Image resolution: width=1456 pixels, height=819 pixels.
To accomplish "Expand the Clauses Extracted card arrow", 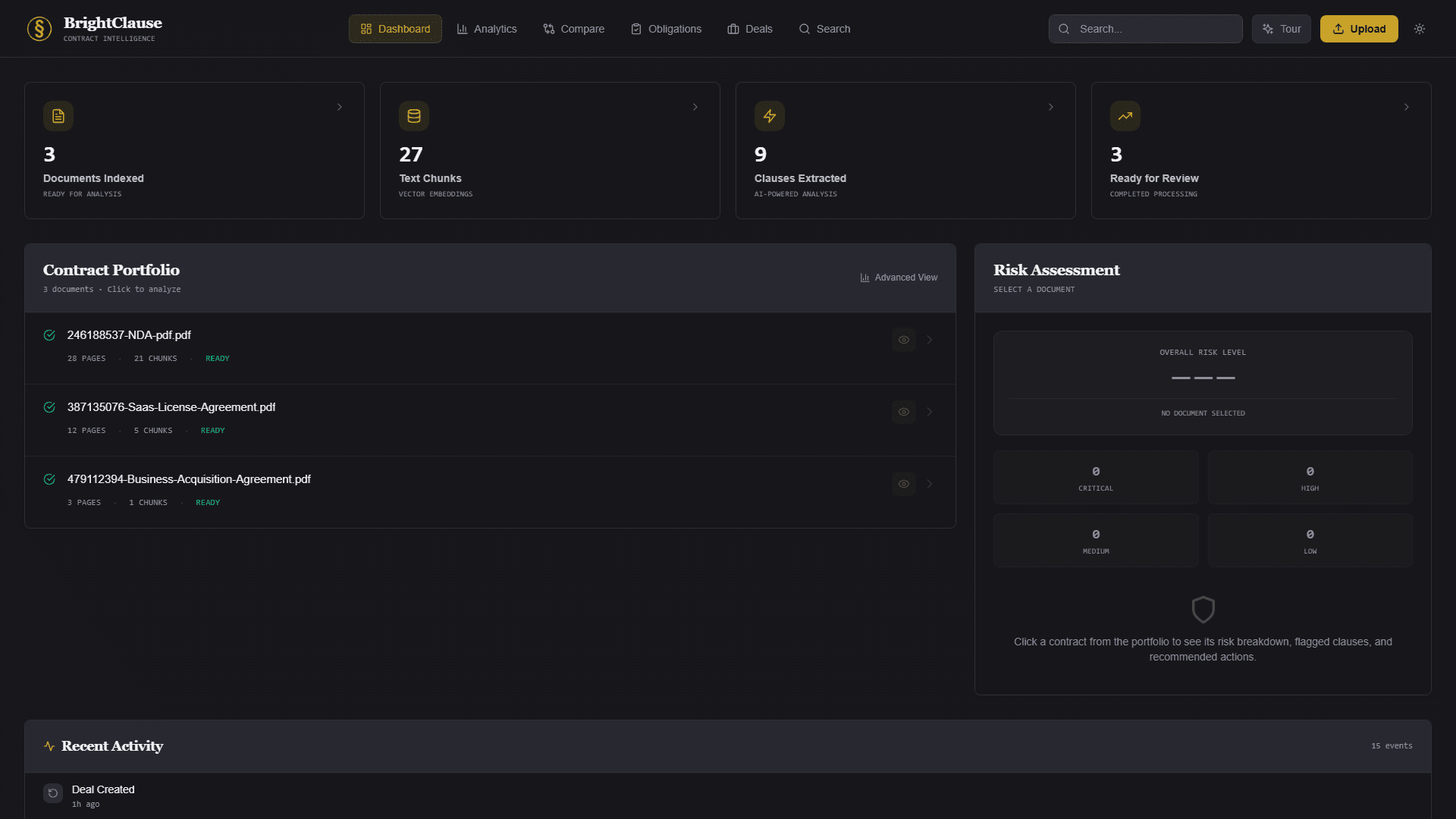I will 1051,107.
